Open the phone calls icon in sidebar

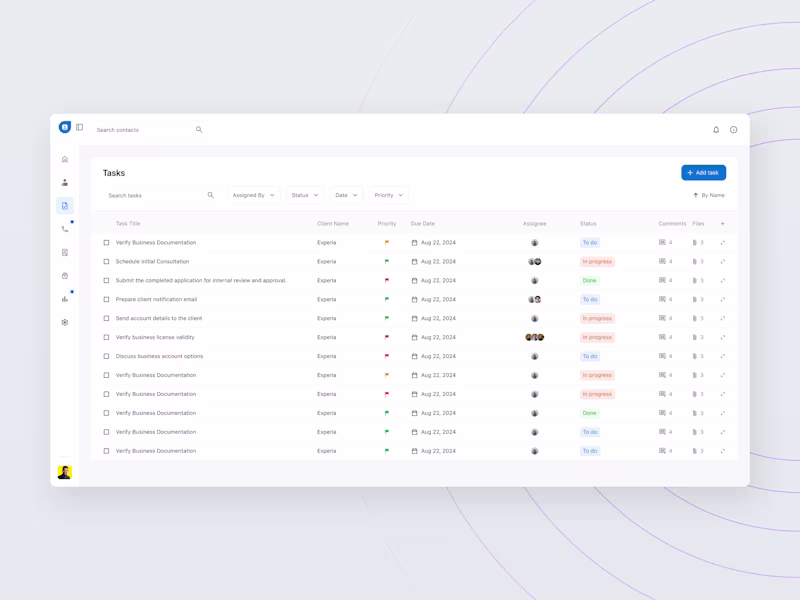[x=65, y=229]
